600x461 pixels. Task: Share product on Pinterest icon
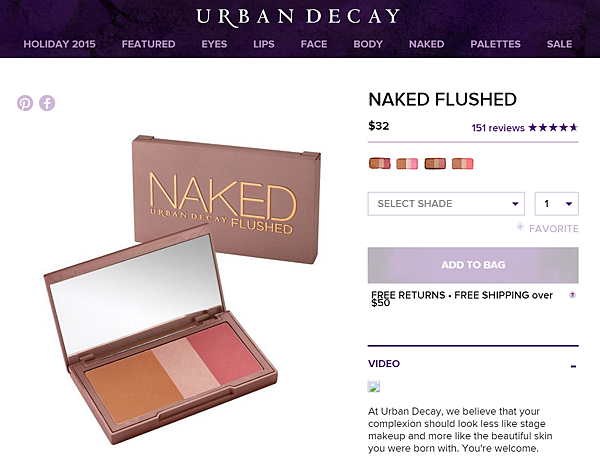(x=25, y=103)
